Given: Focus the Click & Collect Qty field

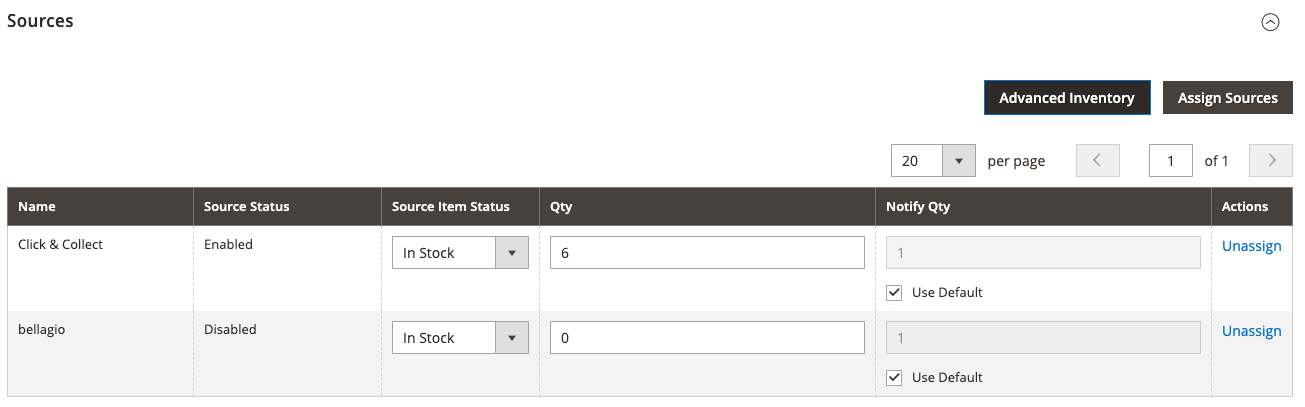Looking at the screenshot, I should pos(707,253).
